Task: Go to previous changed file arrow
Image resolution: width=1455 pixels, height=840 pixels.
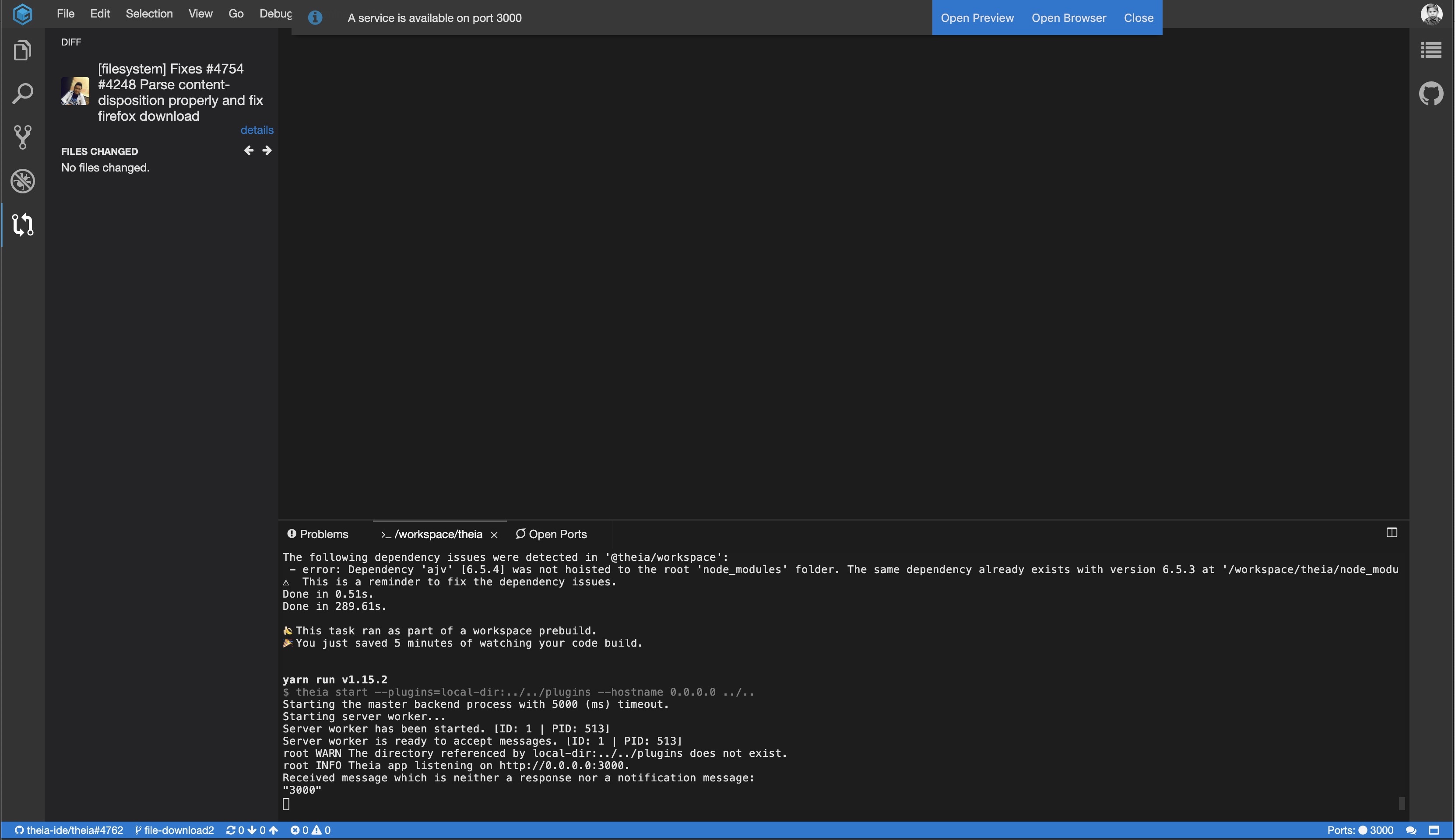Action: [x=249, y=150]
